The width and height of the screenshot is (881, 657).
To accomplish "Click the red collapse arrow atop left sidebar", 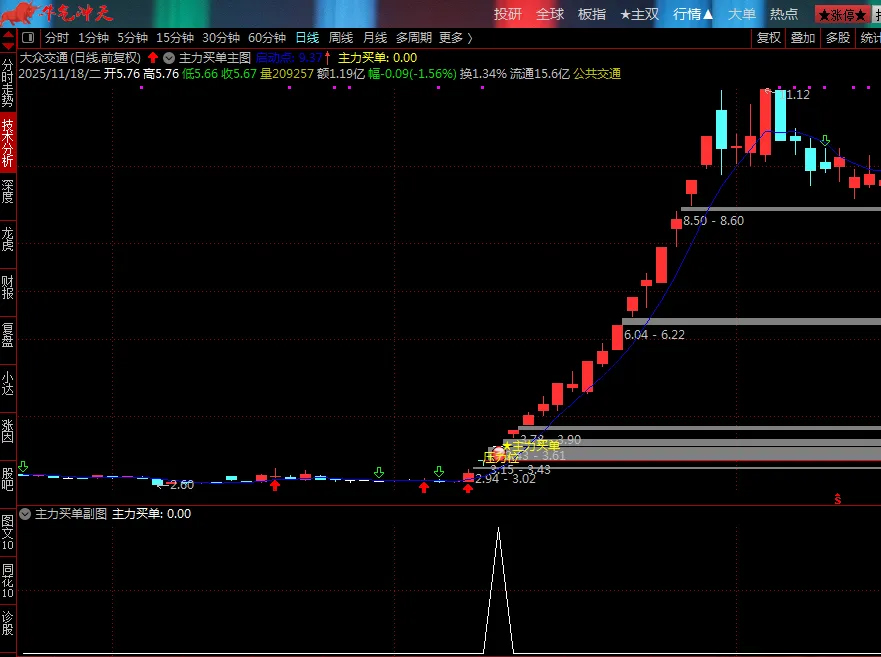I will coord(7,38).
